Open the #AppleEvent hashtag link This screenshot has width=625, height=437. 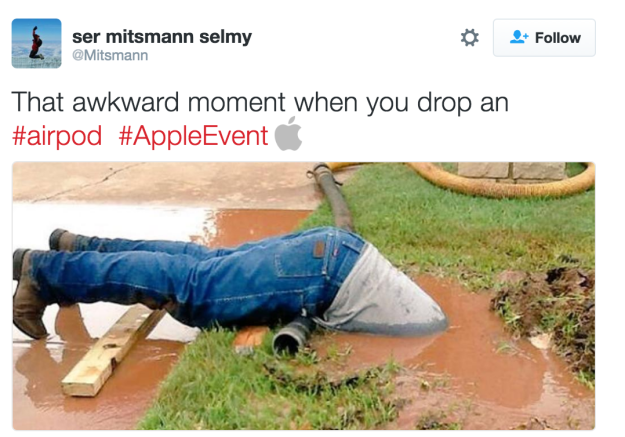tap(193, 136)
